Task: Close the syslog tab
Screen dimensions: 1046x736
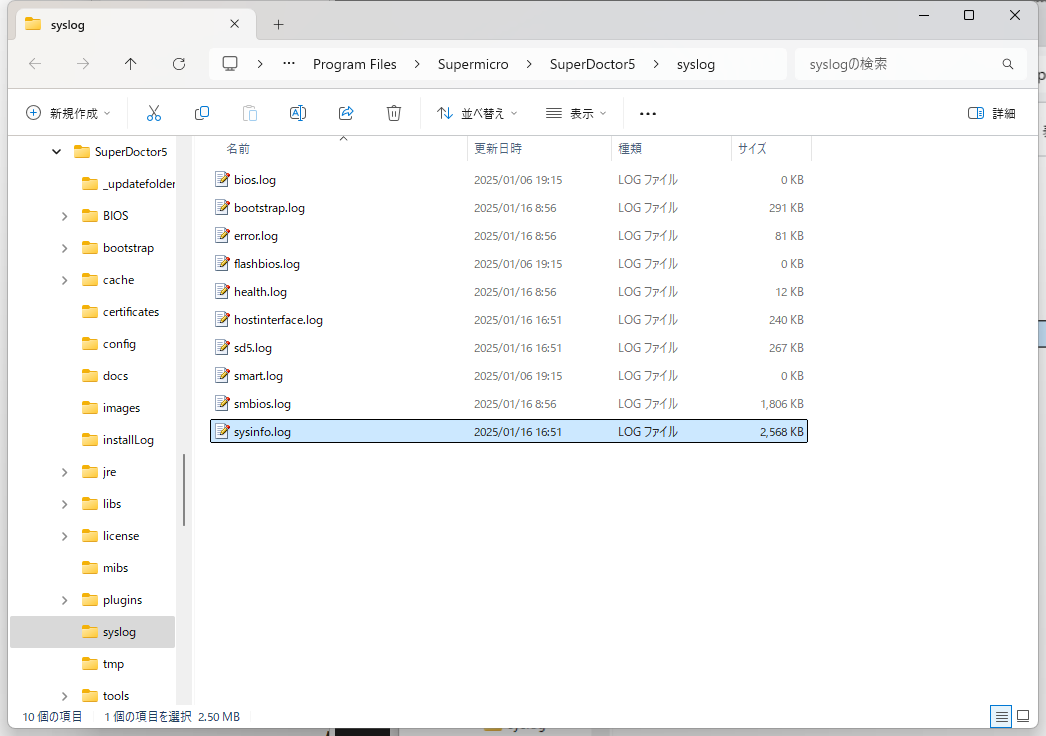Action: click(x=234, y=24)
